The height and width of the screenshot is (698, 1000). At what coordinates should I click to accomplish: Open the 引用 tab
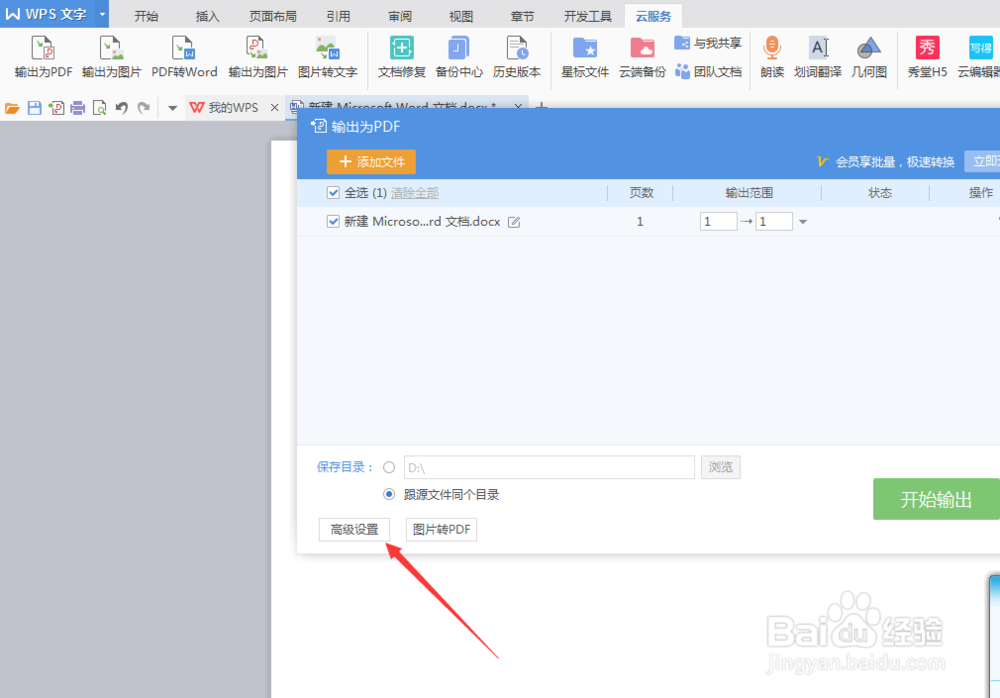[338, 17]
